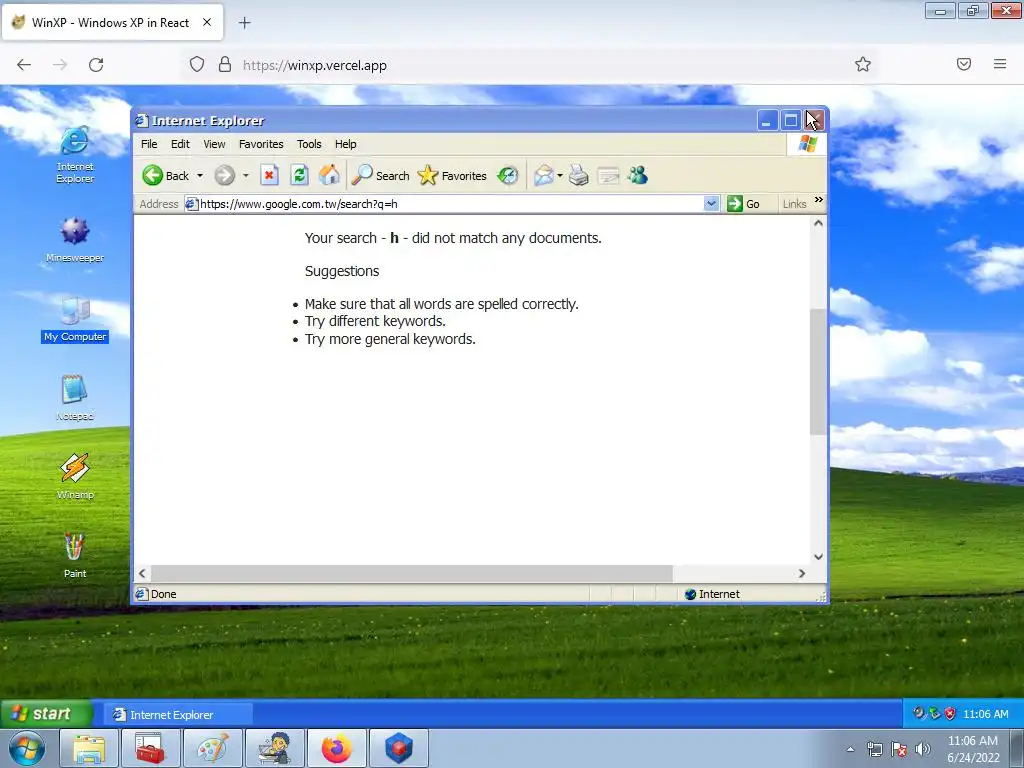Open the File menu in Internet Explorer
This screenshot has width=1024, height=768.
(x=149, y=144)
